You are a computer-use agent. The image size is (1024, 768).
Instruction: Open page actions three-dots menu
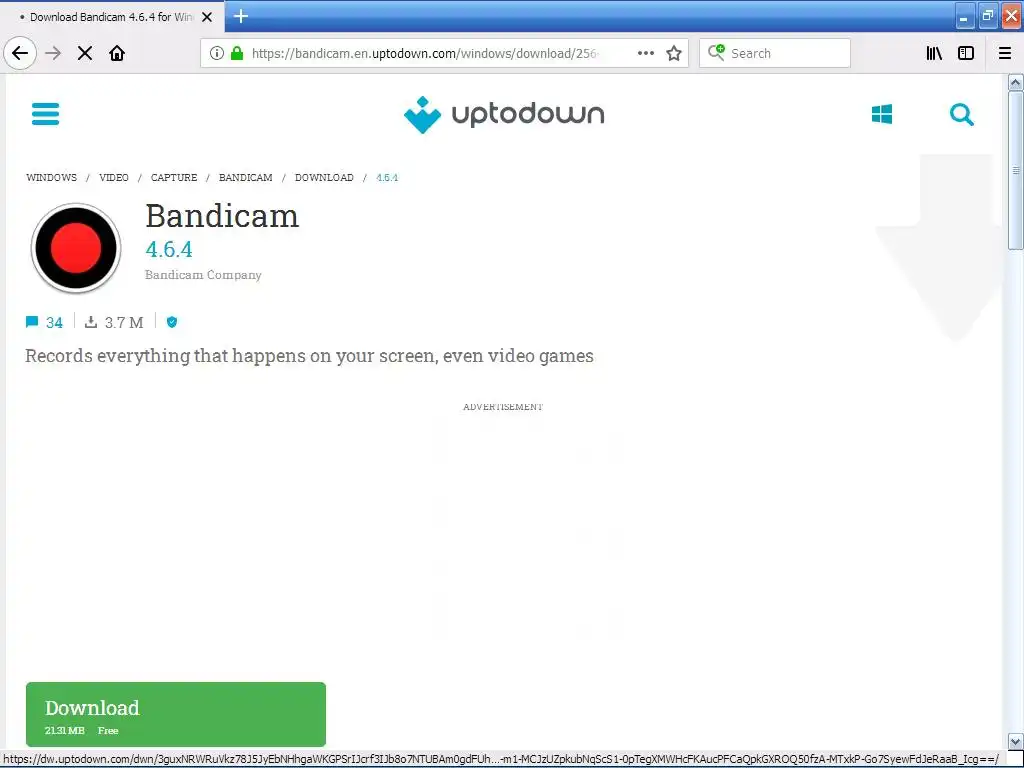click(x=646, y=53)
